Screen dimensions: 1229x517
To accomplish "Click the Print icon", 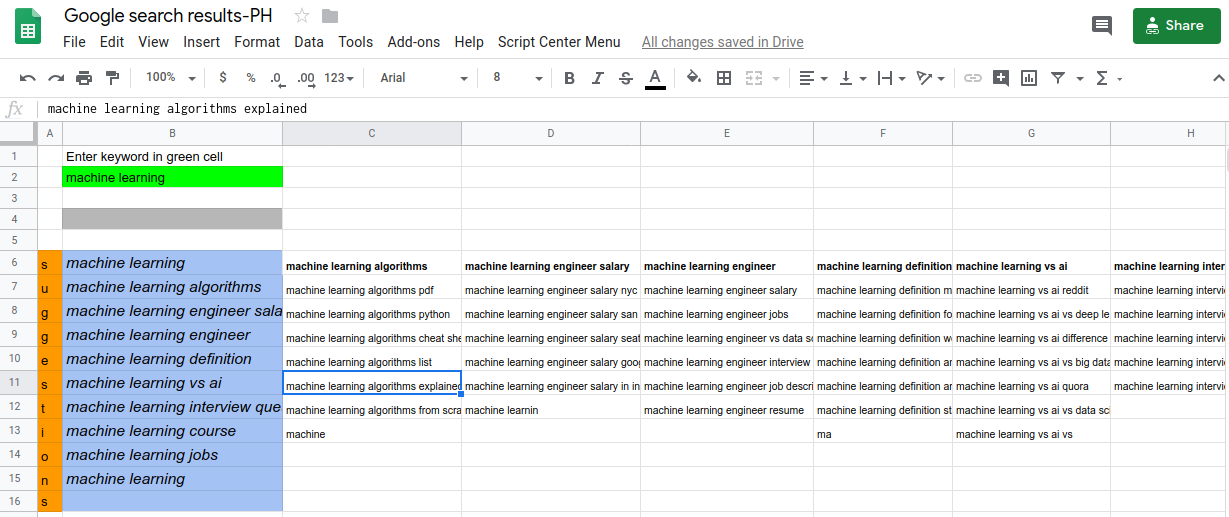I will pos(84,78).
